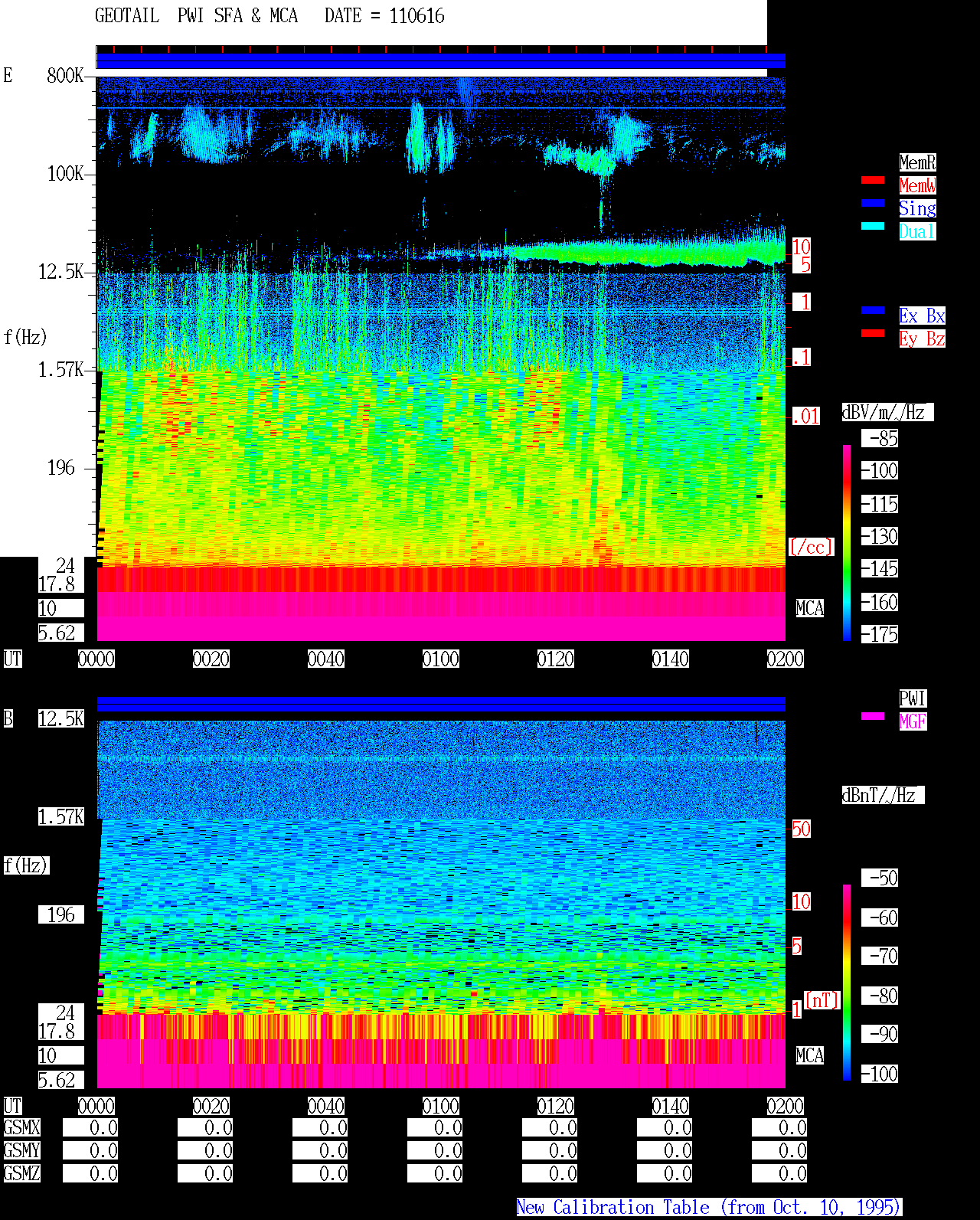Click the PWI legend label
The width and height of the screenshot is (980, 1220).
coord(913,698)
